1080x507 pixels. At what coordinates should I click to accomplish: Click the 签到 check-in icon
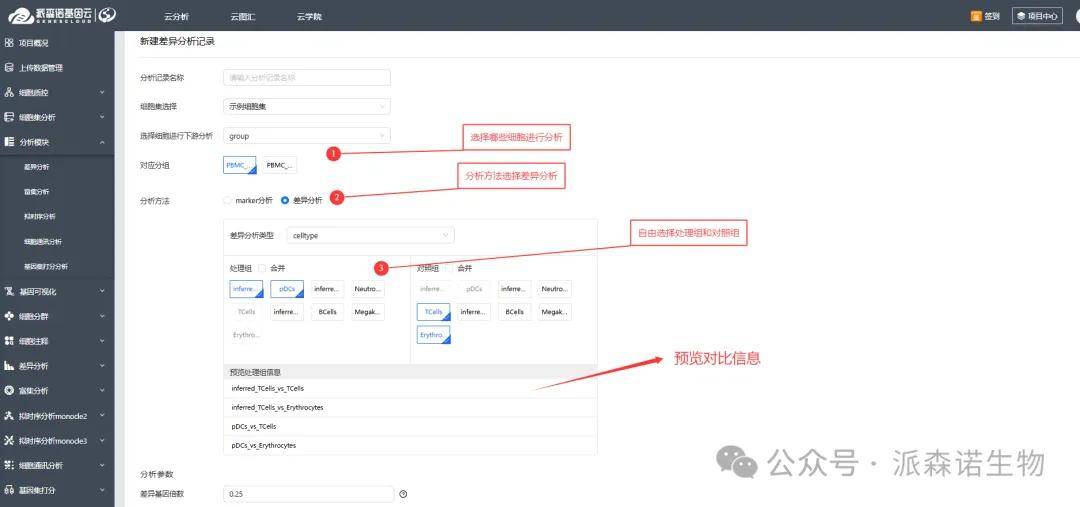(976, 16)
